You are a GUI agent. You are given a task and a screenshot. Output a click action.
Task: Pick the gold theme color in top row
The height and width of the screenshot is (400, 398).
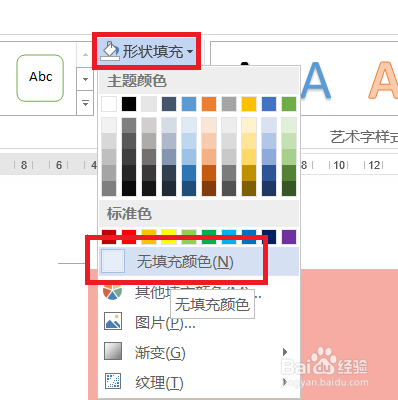pos(249,104)
